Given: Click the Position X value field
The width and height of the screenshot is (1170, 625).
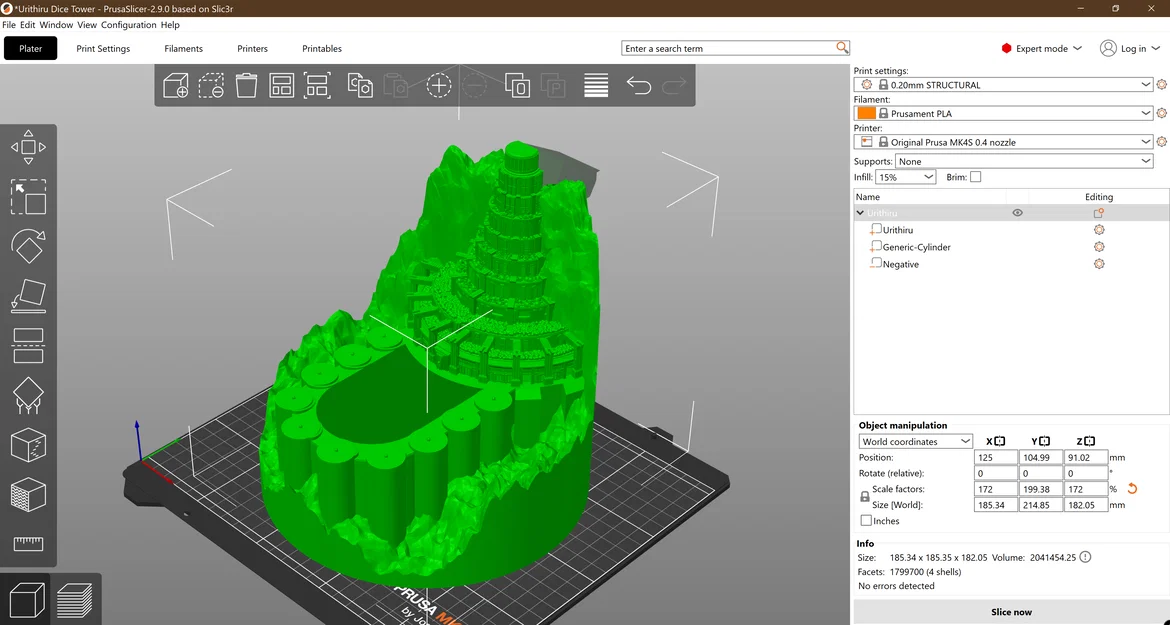Looking at the screenshot, I should pyautogui.click(x=995, y=457).
